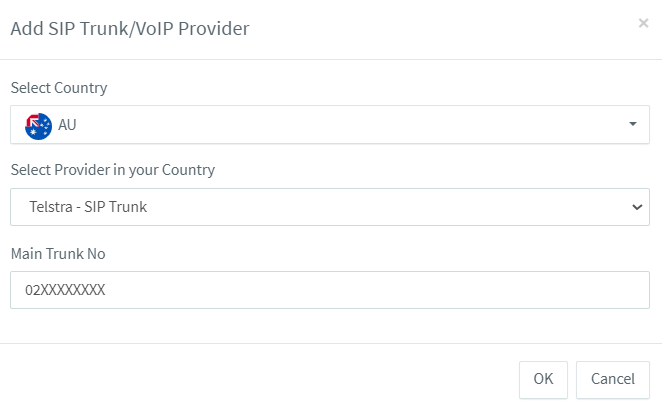Open provider list via chevron arrow
Image resolution: width=662 pixels, height=411 pixels.
(x=637, y=207)
